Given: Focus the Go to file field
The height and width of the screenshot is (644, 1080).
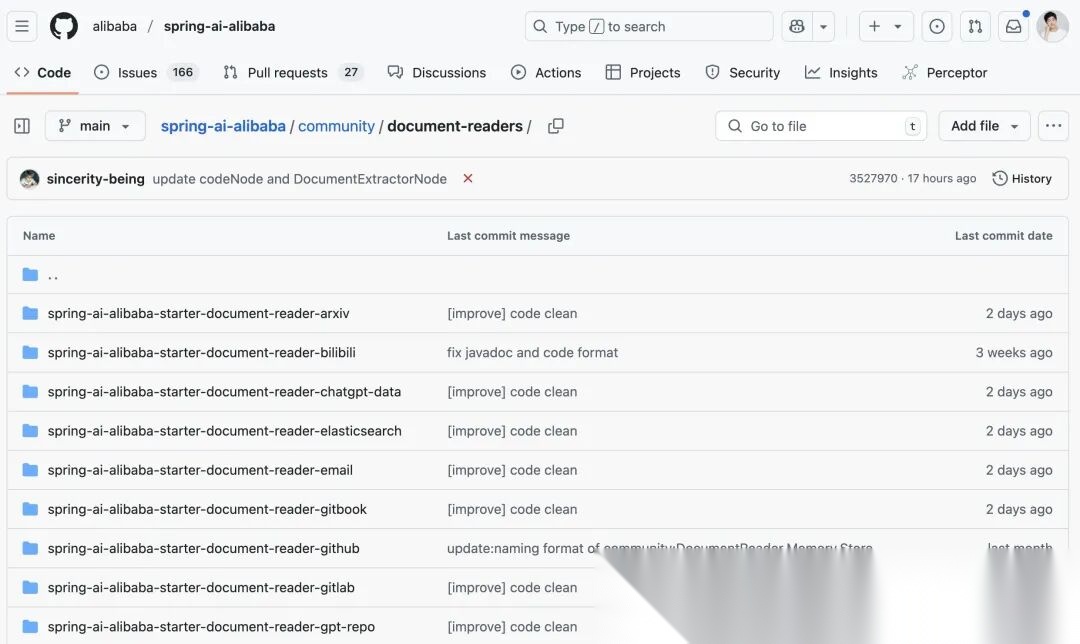Looking at the screenshot, I should [821, 126].
